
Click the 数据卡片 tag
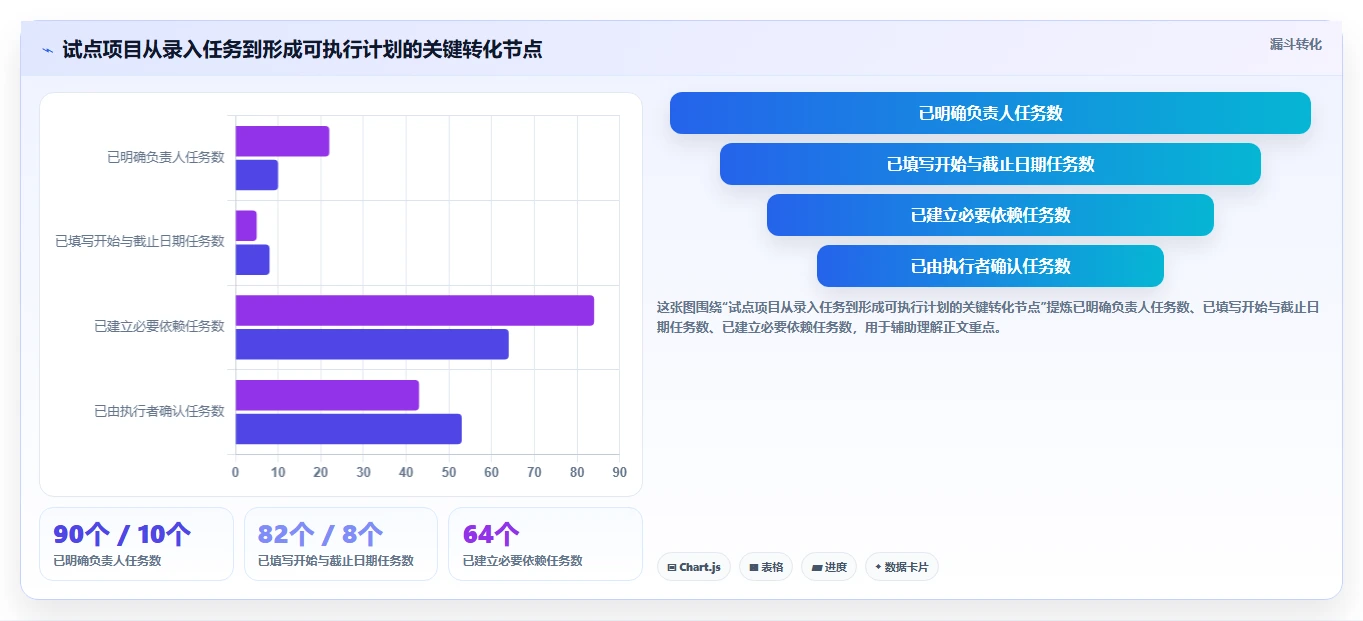point(902,567)
